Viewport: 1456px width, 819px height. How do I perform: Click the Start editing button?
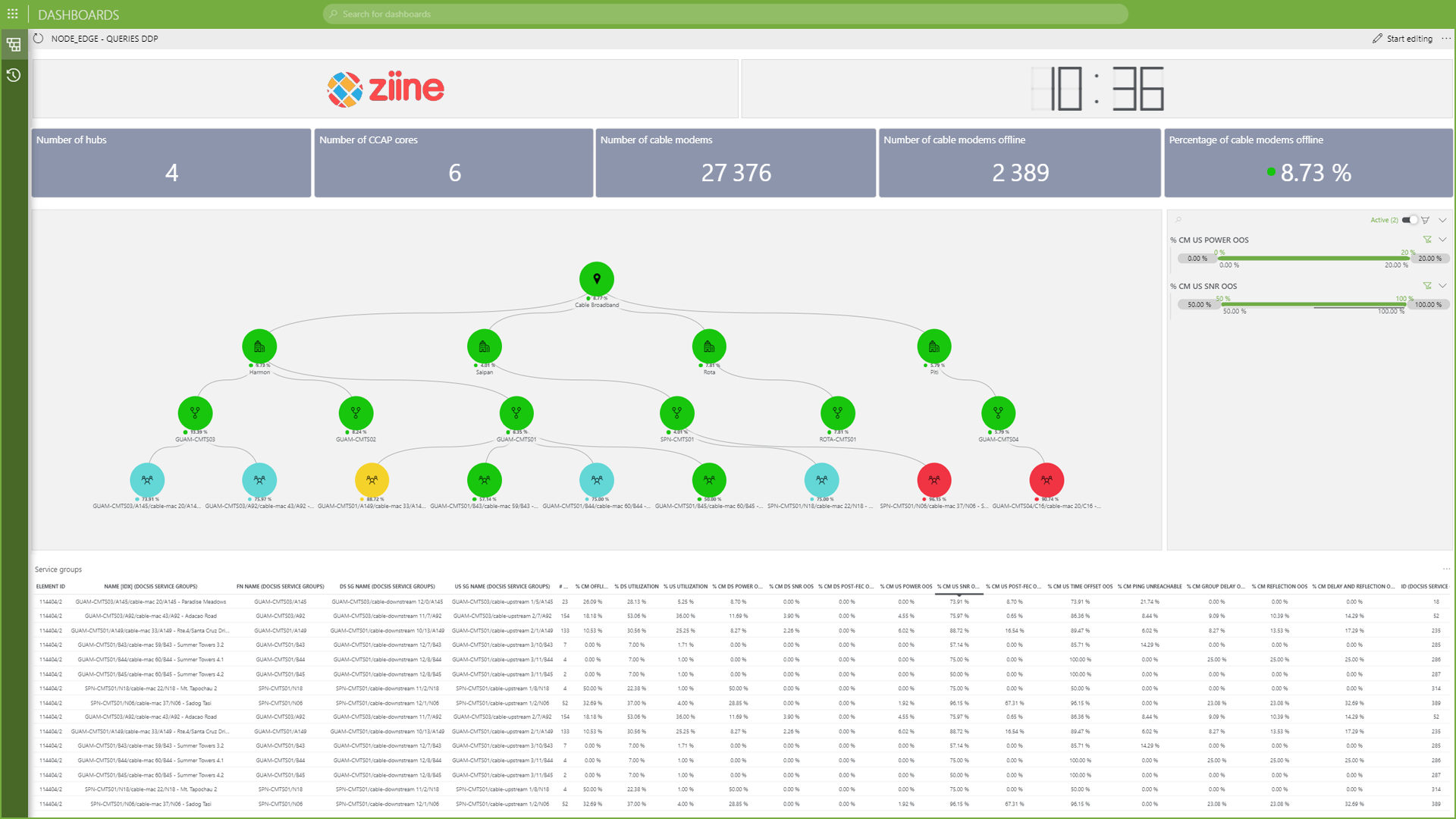coord(1402,39)
